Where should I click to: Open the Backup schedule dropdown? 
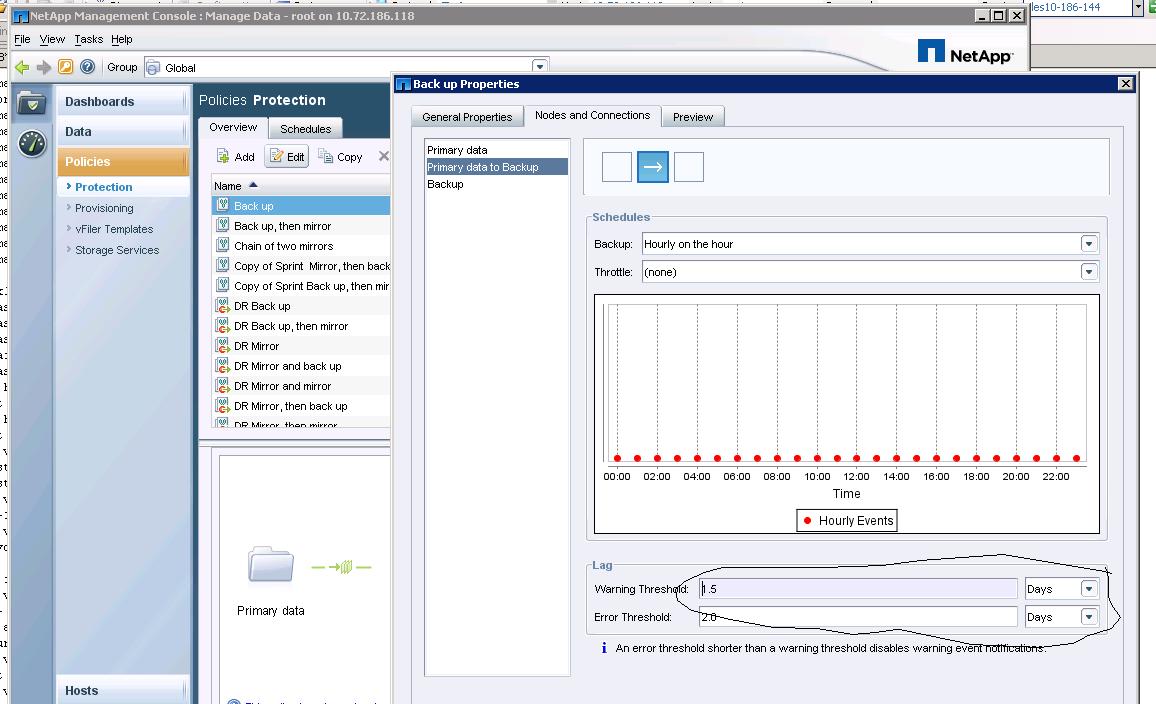(x=1089, y=244)
